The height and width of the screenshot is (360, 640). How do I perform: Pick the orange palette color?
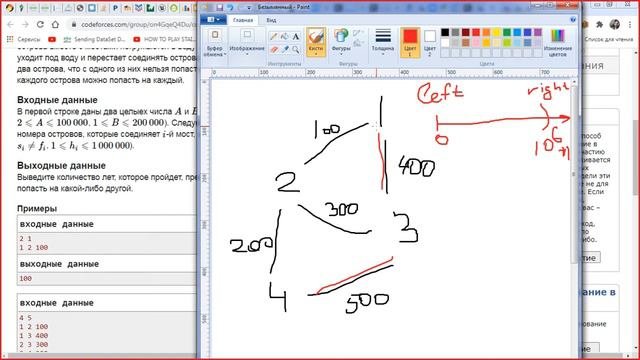(486, 32)
